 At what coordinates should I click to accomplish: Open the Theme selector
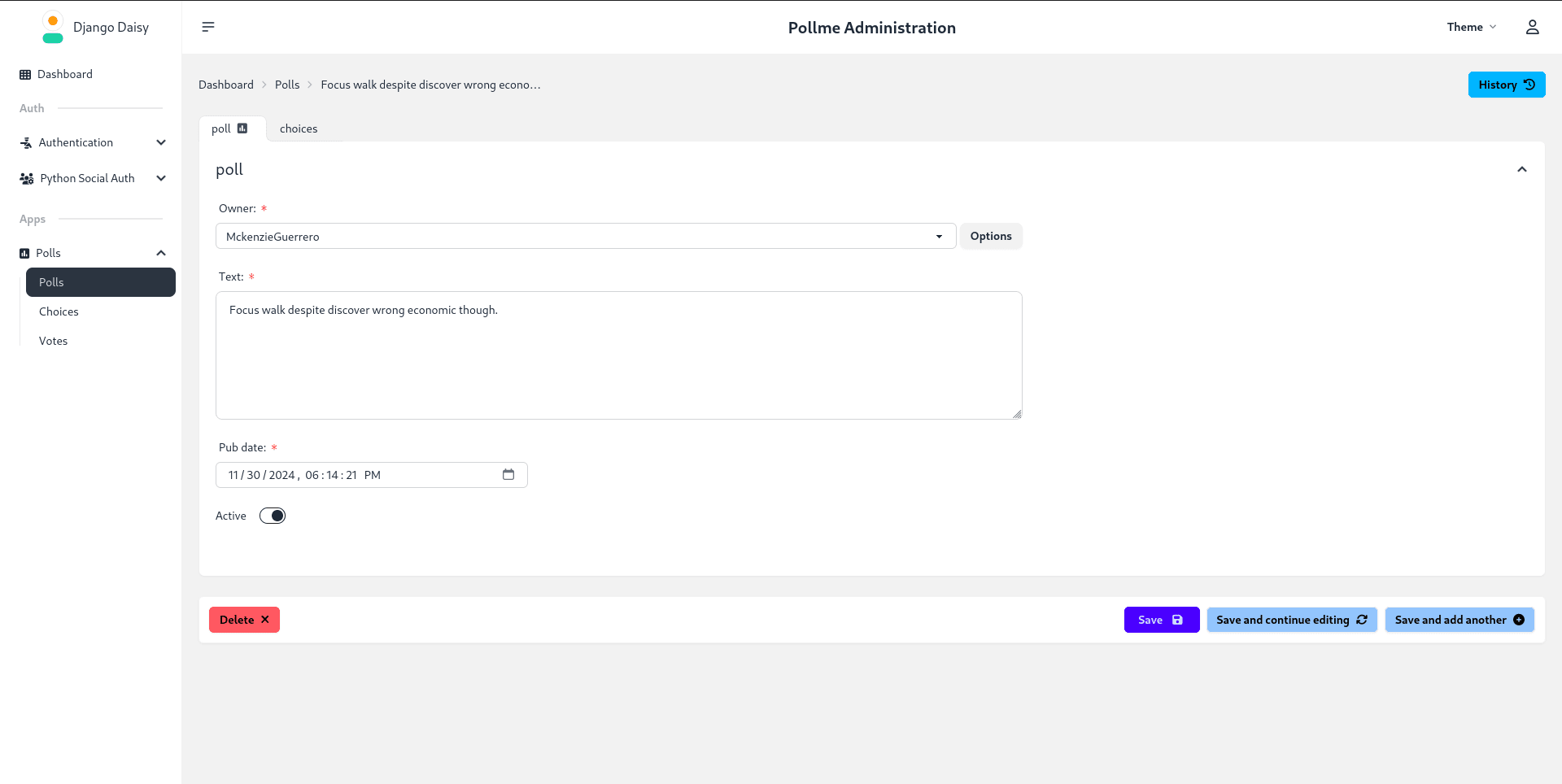(1471, 27)
